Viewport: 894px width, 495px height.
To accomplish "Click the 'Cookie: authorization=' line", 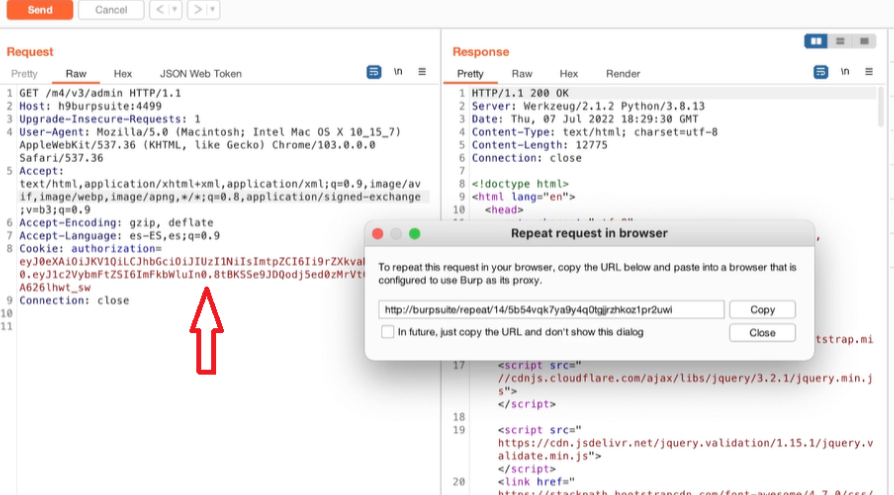I will click(x=90, y=249).
